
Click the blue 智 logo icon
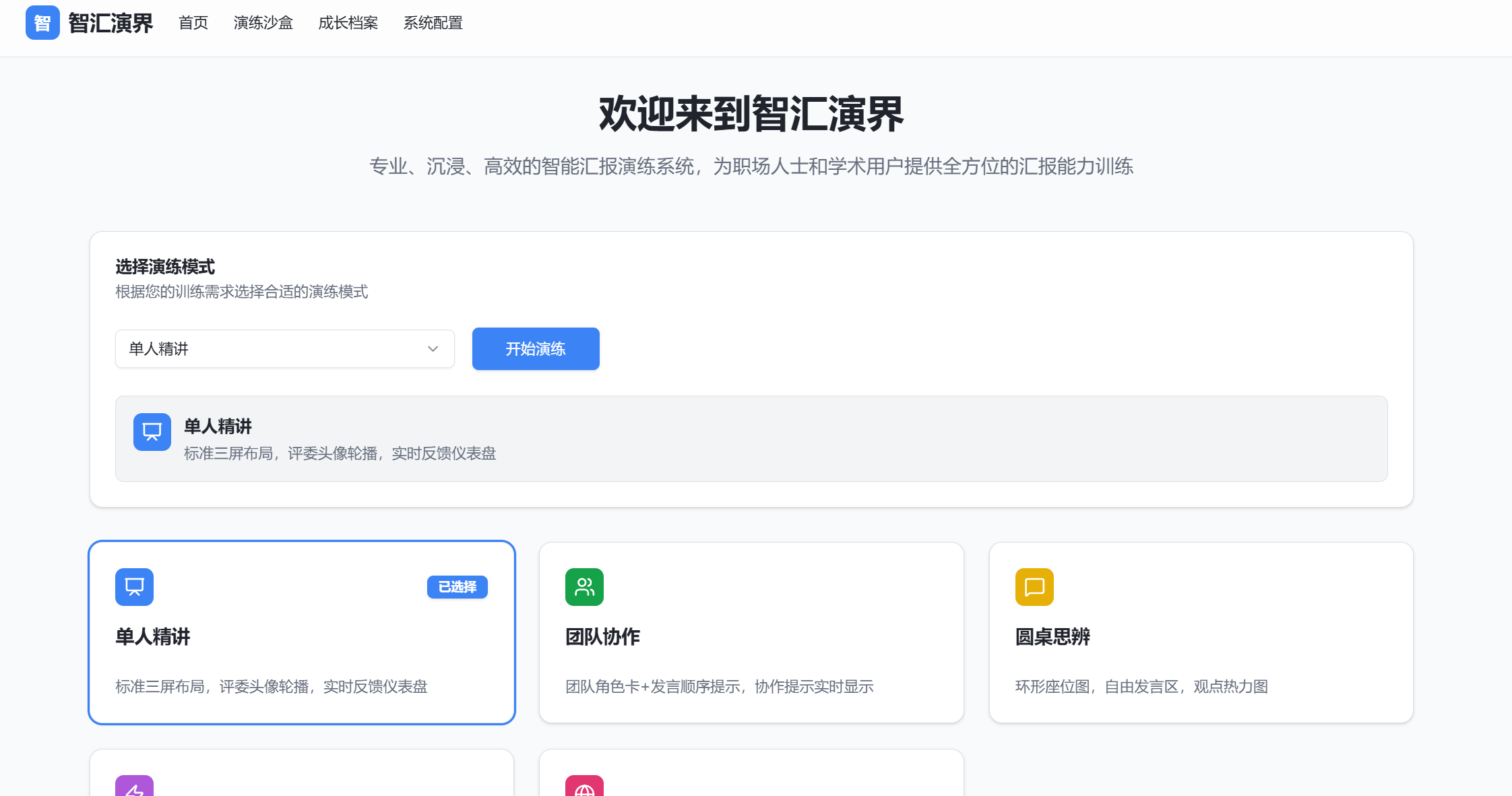click(42, 23)
